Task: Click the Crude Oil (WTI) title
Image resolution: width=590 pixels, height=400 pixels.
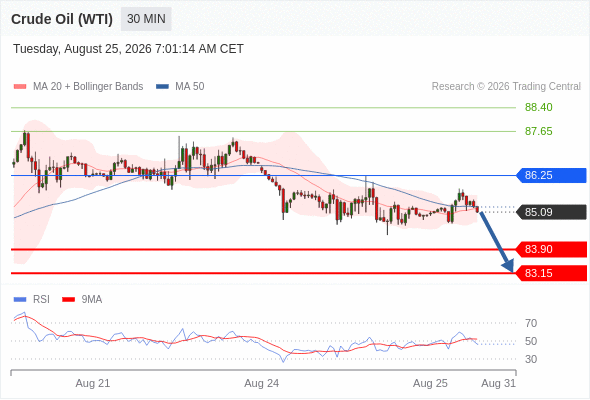Action: point(62,19)
